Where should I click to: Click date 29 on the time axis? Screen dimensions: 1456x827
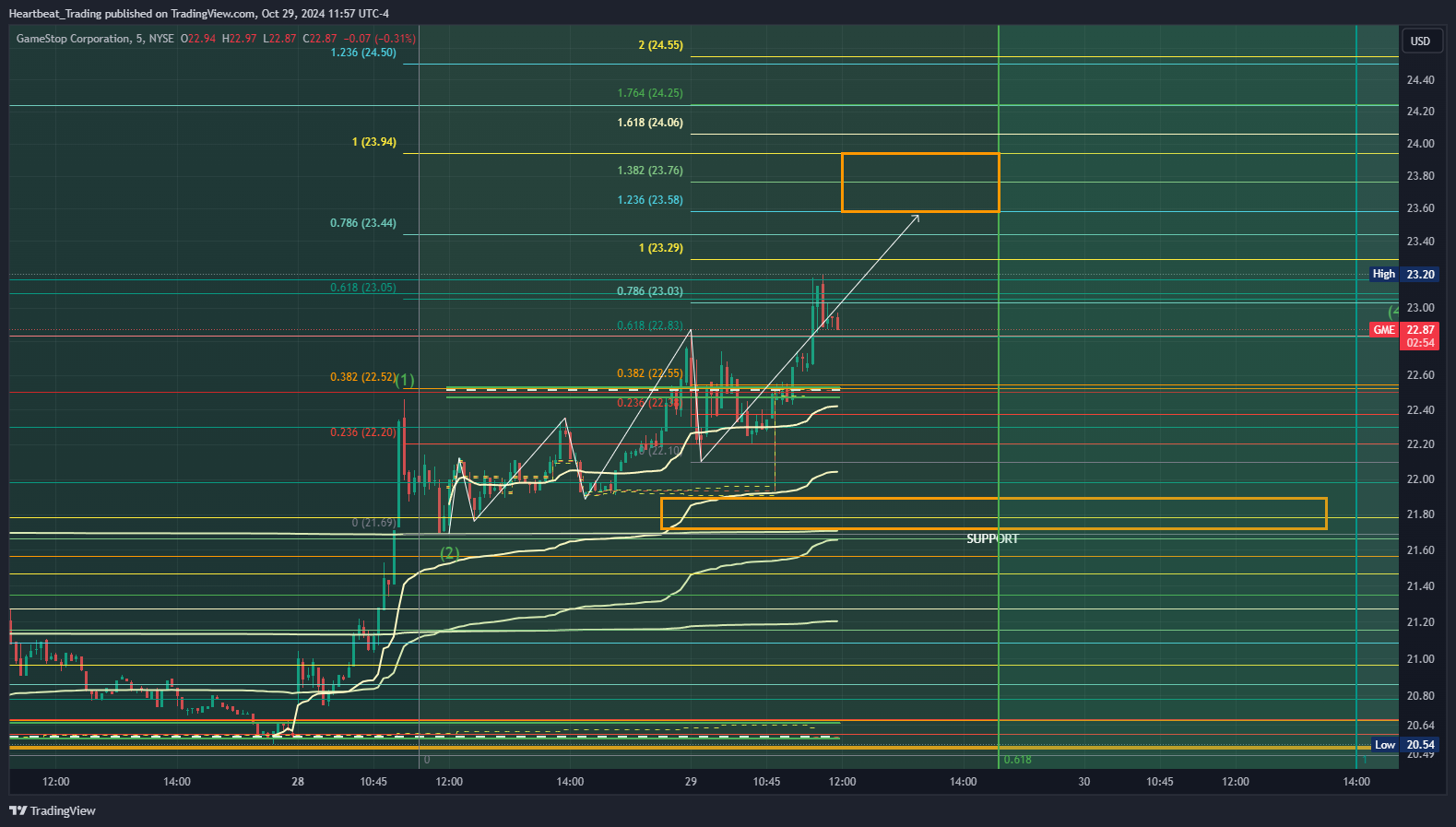point(691,782)
